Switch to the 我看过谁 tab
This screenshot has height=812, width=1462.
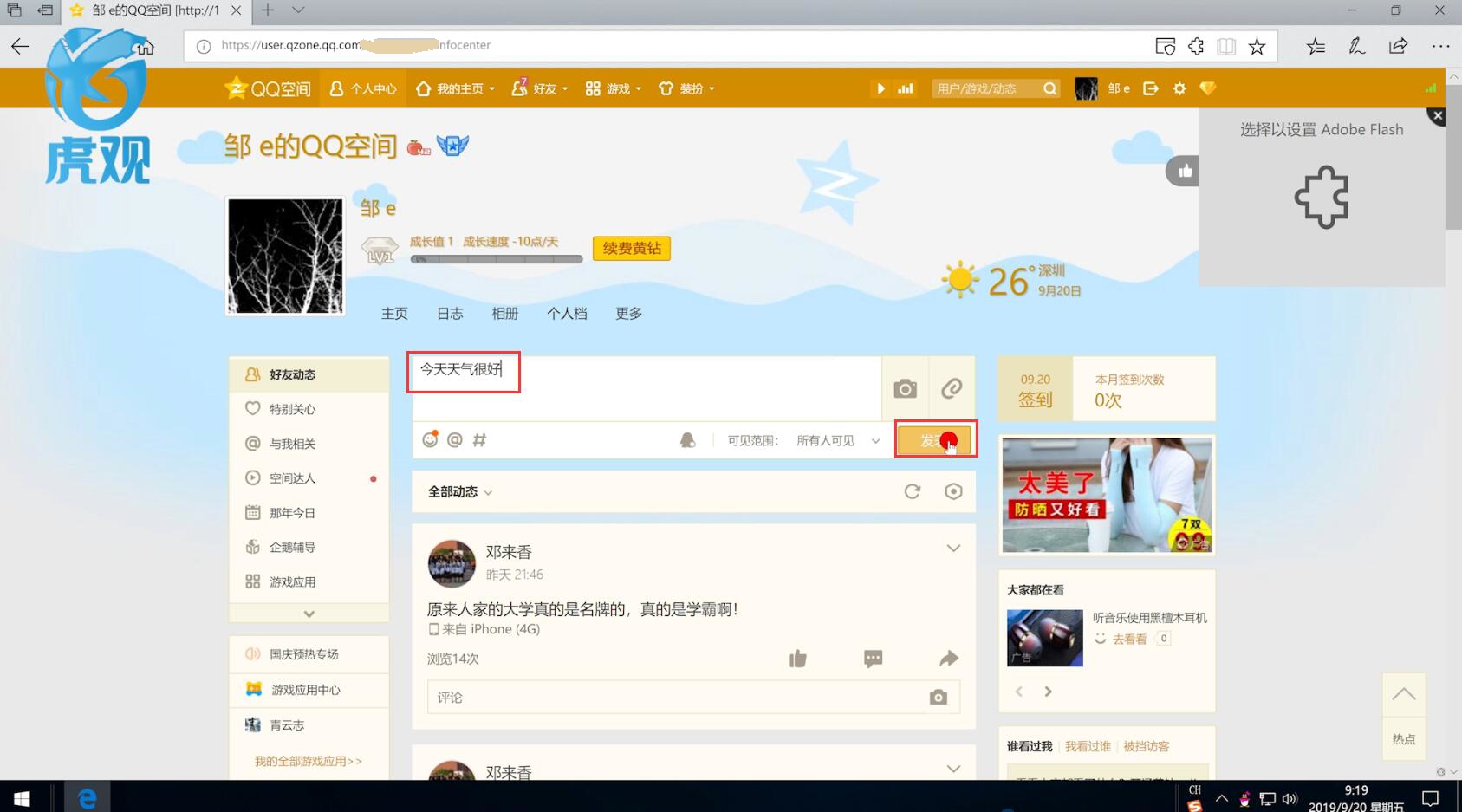coord(1088,746)
